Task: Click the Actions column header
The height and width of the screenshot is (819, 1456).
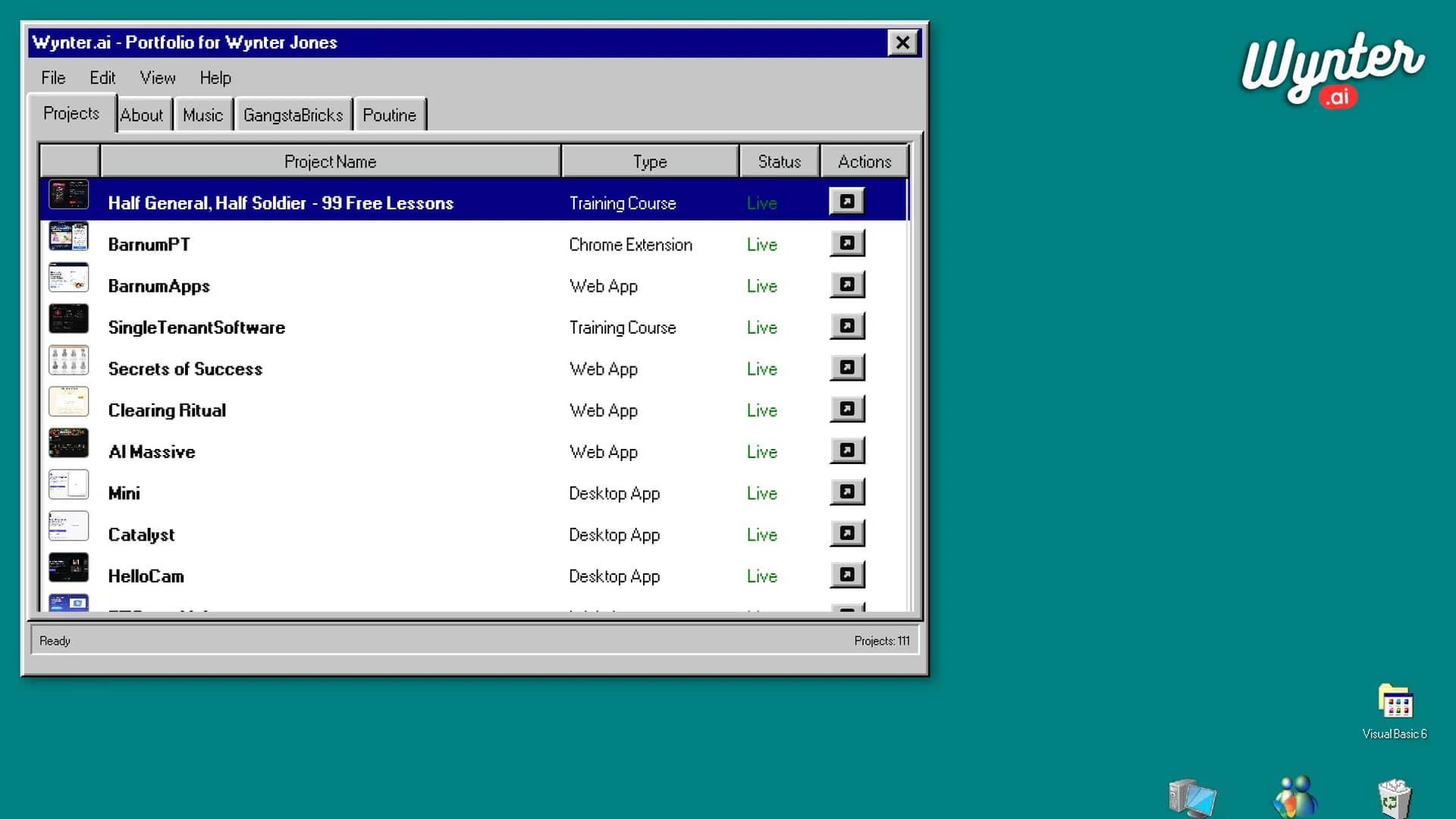Action: click(864, 162)
